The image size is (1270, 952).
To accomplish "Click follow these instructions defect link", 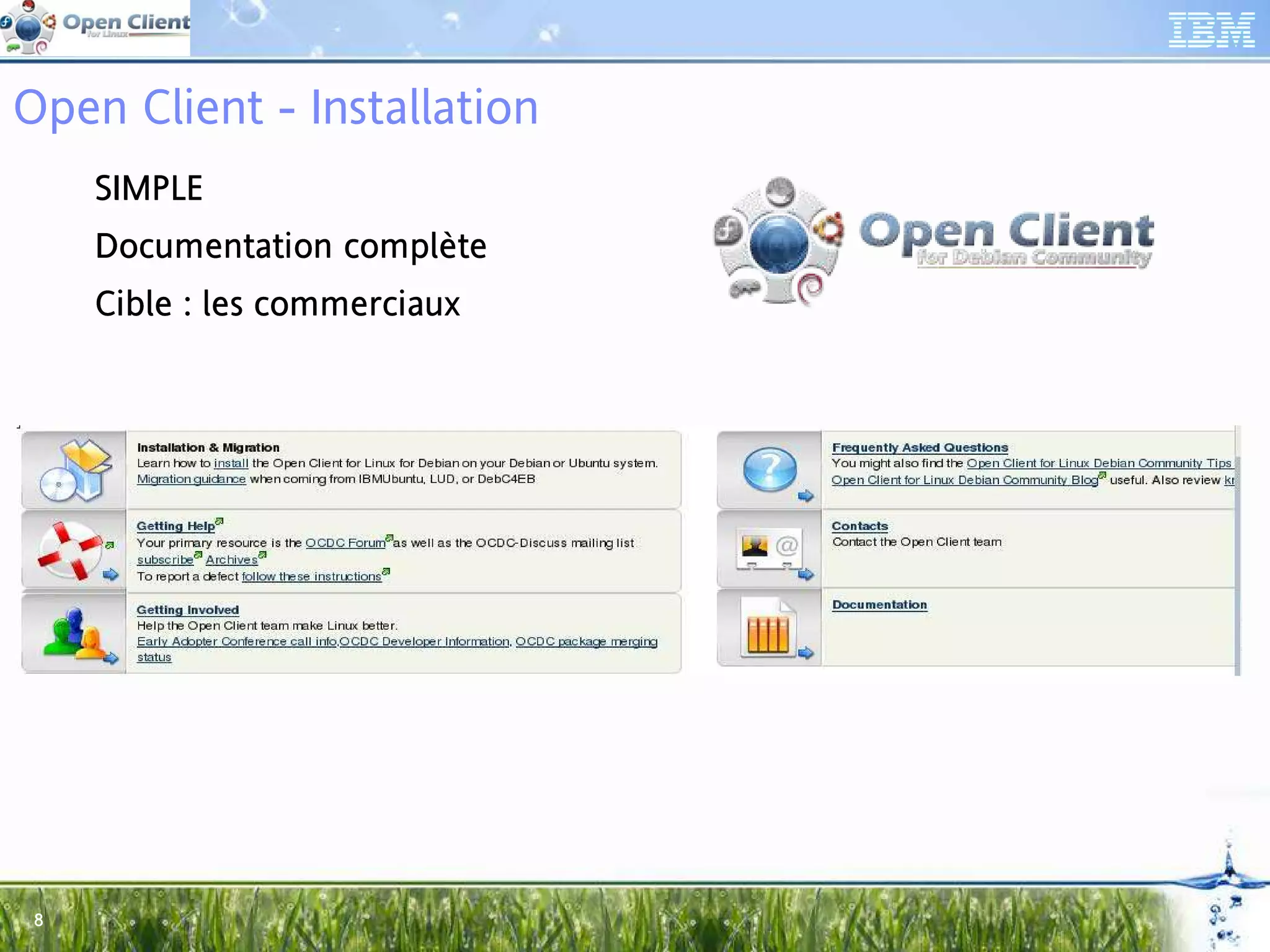I will coord(311,576).
